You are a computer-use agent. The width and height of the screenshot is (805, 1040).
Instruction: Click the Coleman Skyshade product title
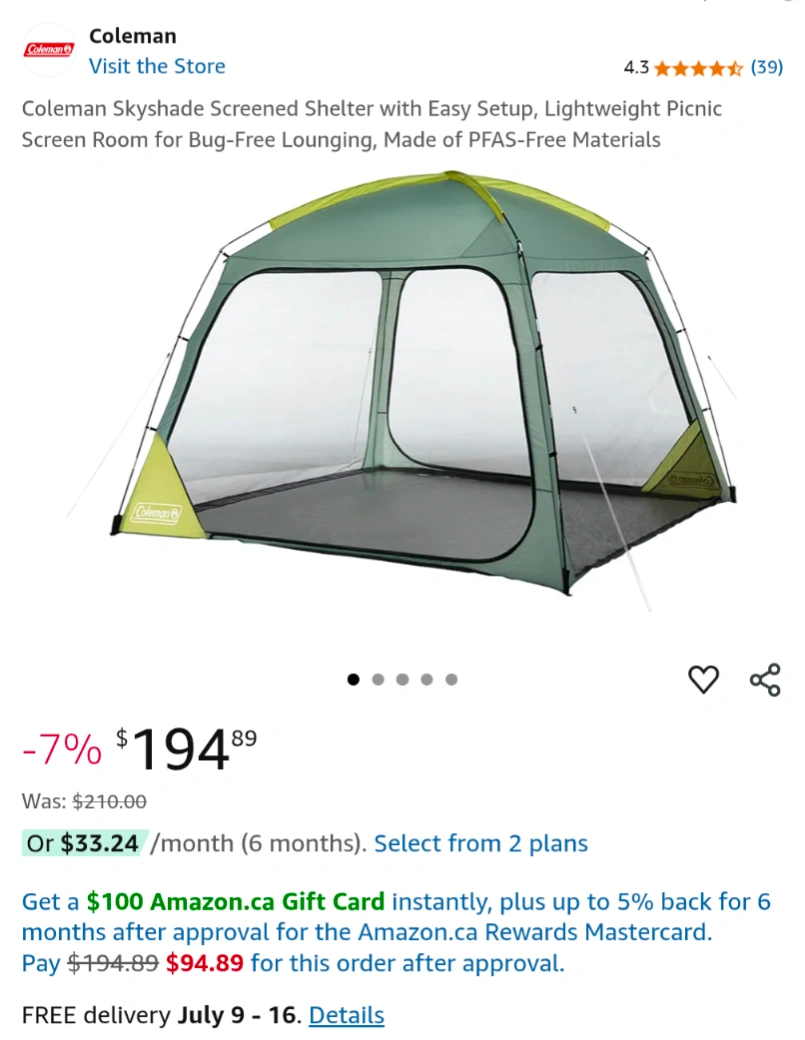(x=371, y=124)
